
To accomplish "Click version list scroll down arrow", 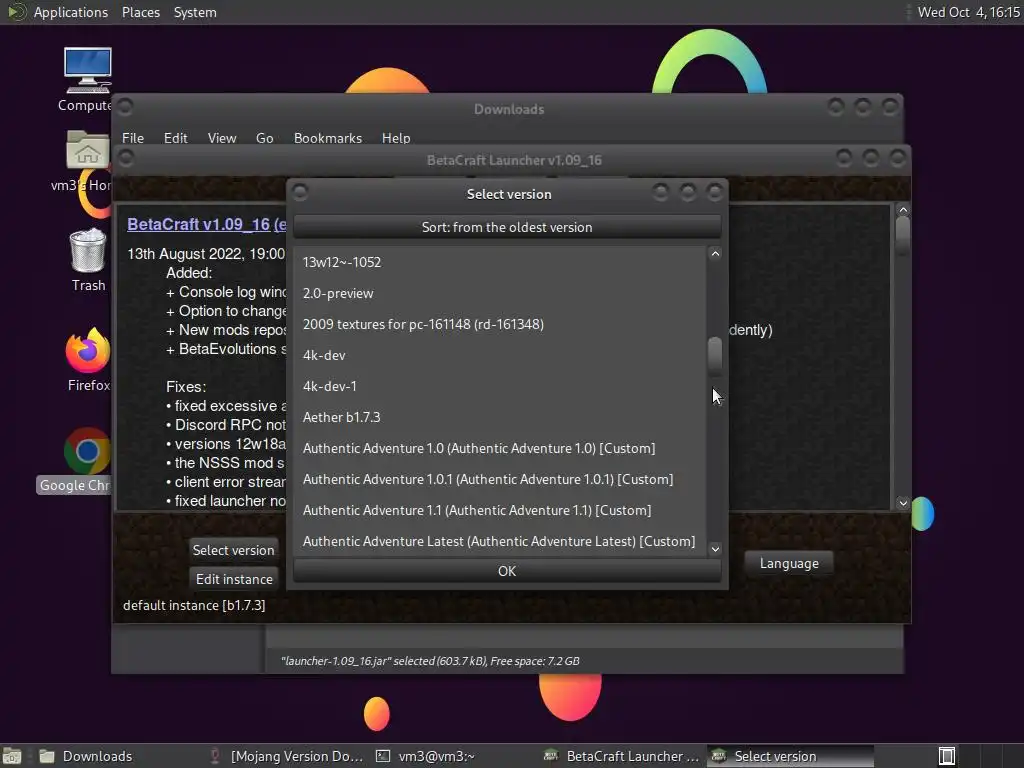I will [715, 549].
